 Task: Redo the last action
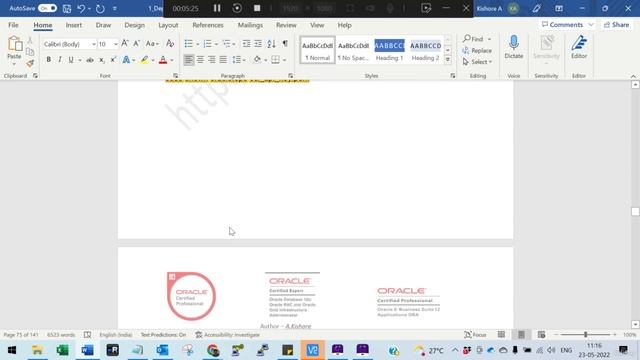tap(100, 8)
